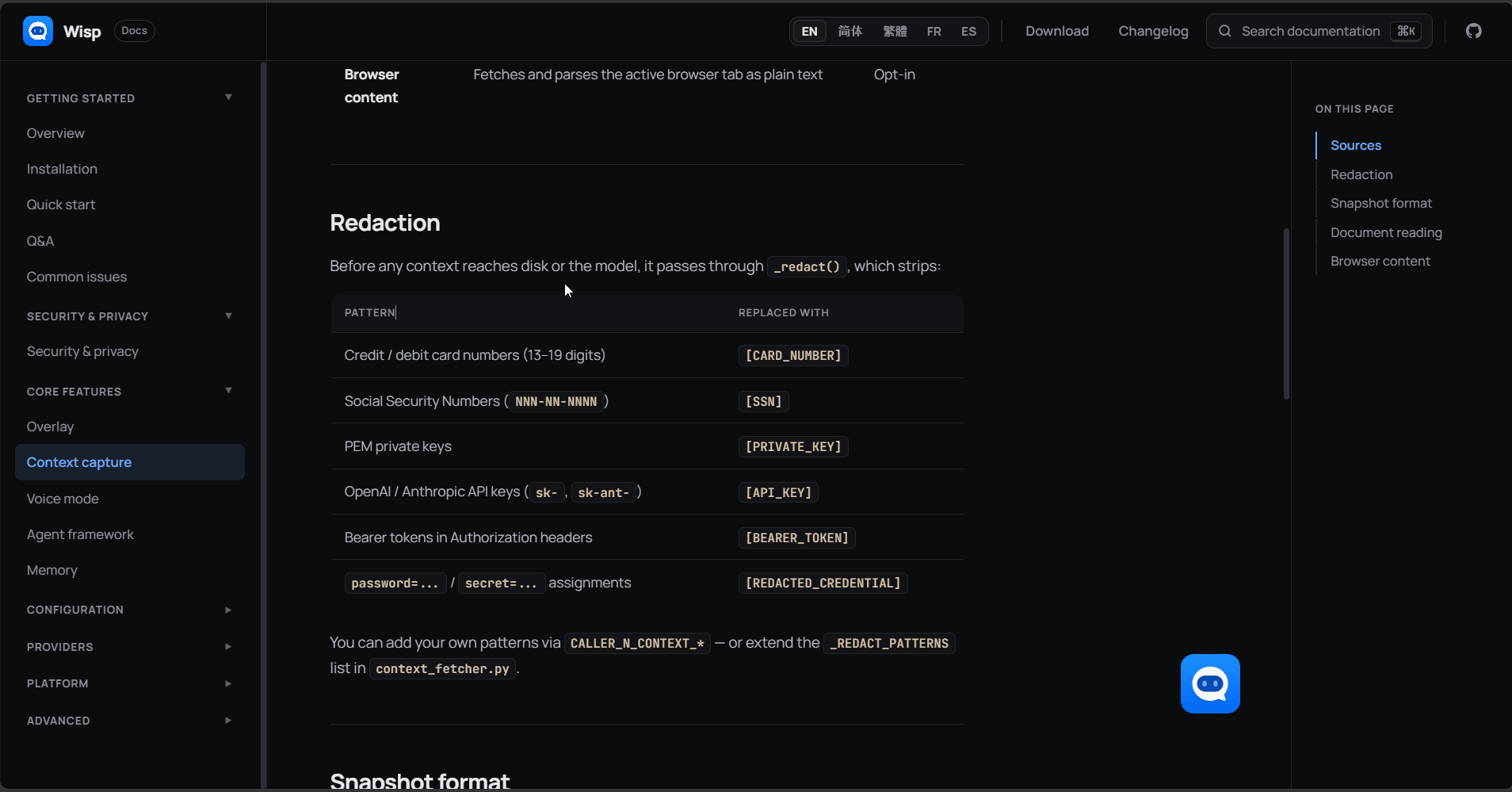Viewport: 1512px width, 792px height.
Task: Open the GitHub repository icon
Action: tap(1473, 31)
